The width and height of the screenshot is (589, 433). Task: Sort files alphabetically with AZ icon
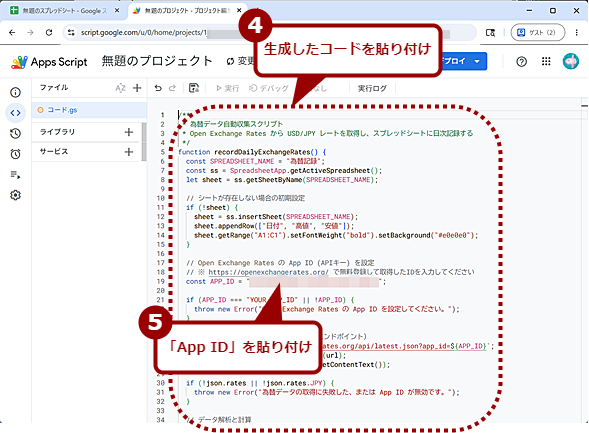[x=120, y=88]
